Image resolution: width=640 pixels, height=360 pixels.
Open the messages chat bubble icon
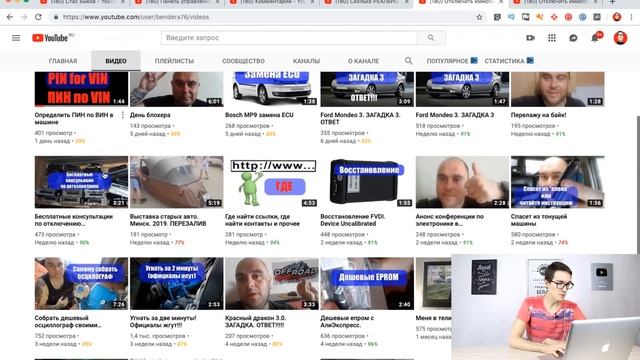click(x=573, y=38)
